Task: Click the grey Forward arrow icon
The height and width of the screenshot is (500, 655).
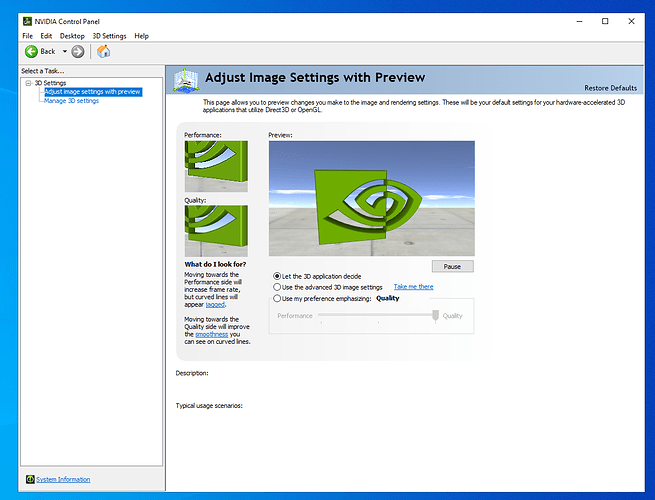Action: (78, 51)
